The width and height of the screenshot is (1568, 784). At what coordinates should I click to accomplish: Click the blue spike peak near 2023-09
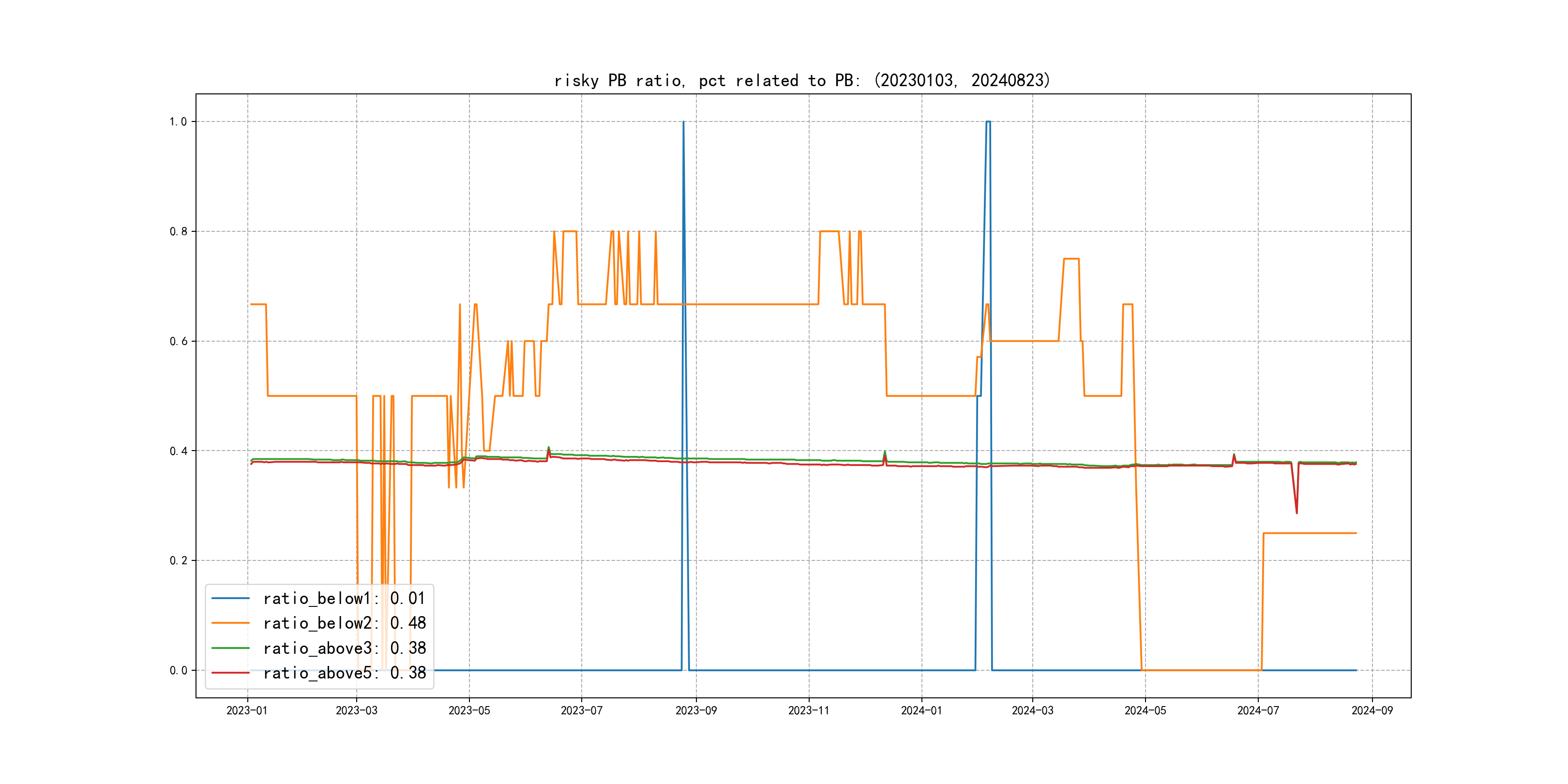point(683,122)
